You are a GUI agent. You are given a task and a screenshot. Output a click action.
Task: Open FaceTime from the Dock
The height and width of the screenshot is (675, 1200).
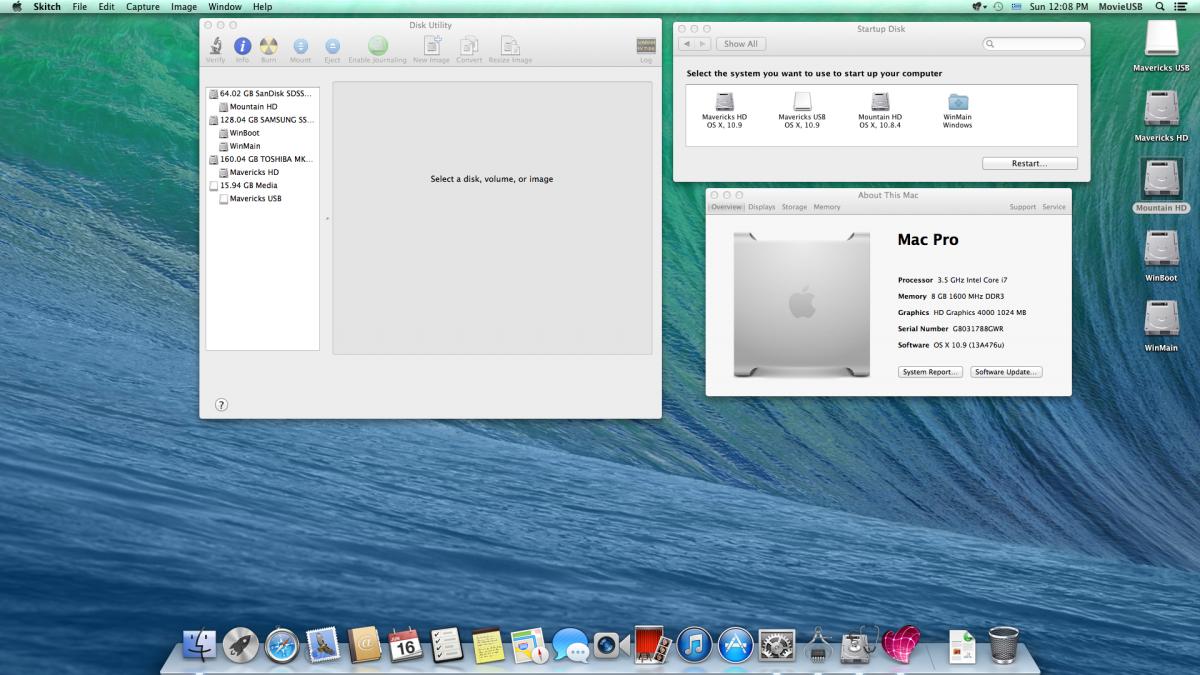(x=611, y=645)
